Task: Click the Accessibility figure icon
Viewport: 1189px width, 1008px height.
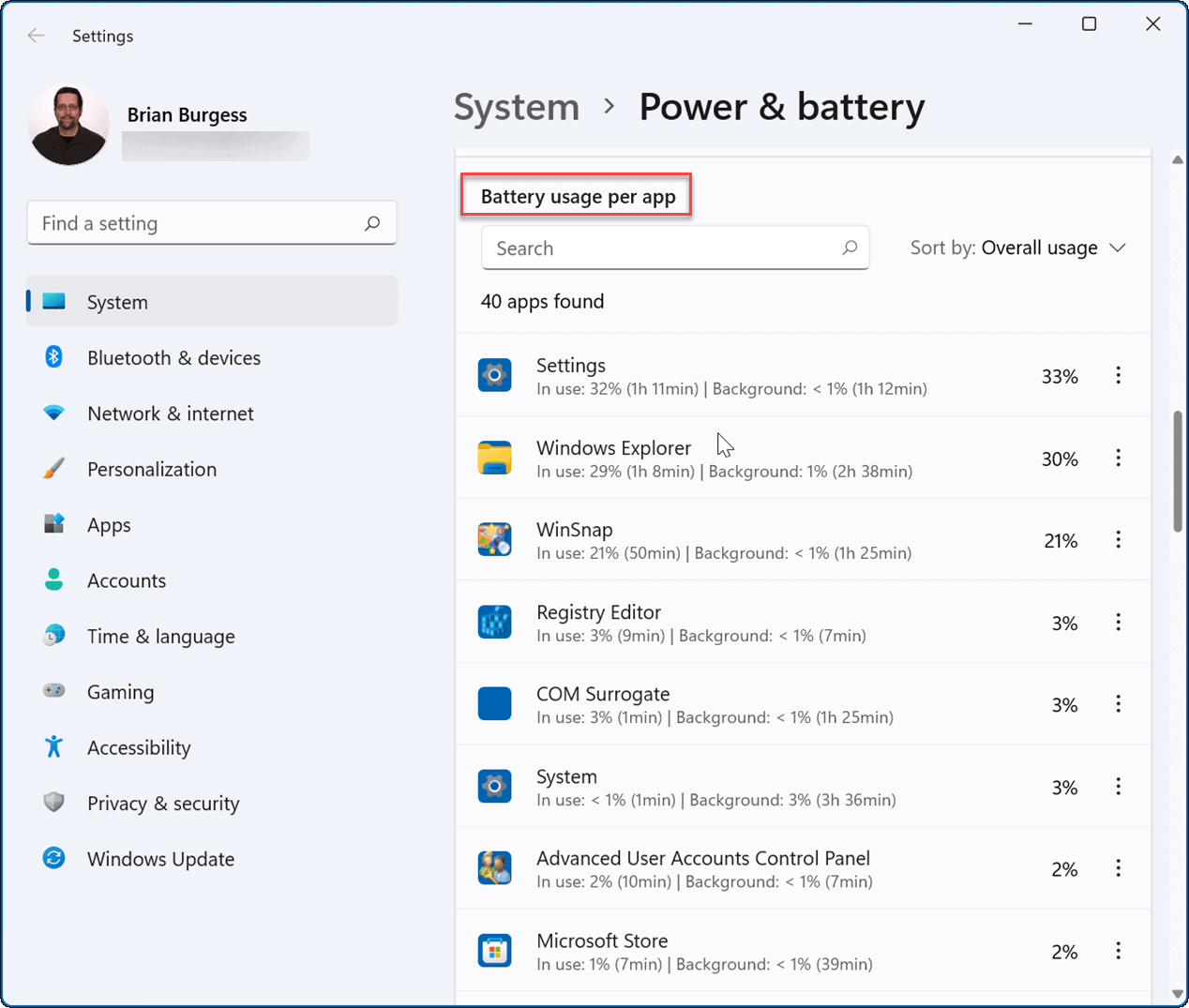Action: tap(53, 746)
